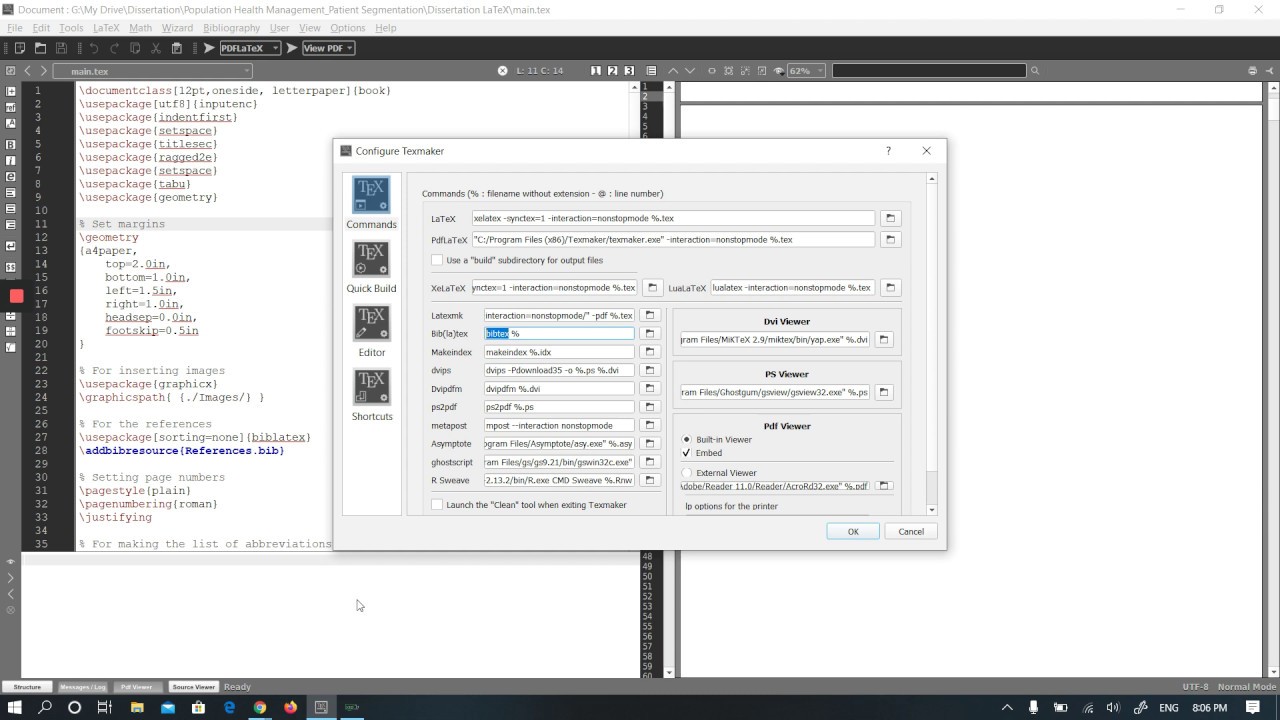Jump to bookmark 3

tap(628, 71)
